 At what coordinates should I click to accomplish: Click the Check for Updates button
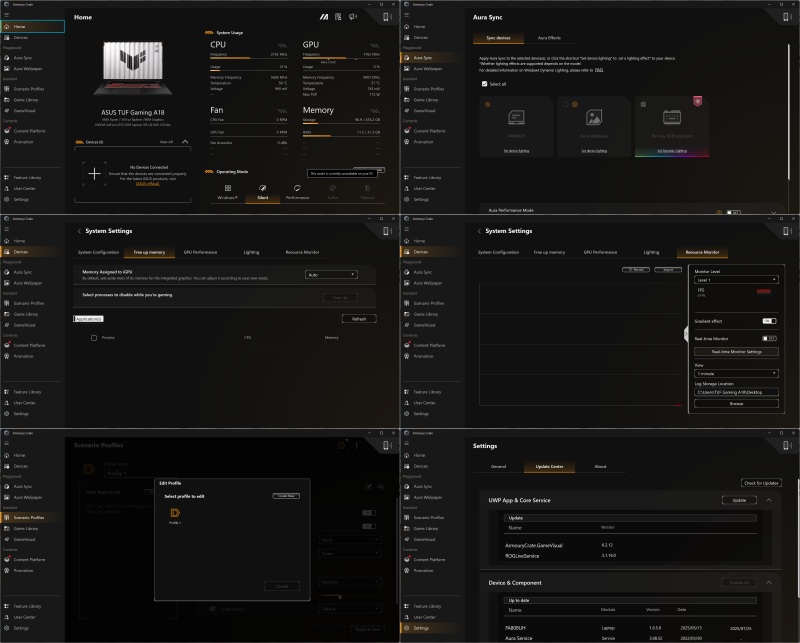click(x=761, y=484)
